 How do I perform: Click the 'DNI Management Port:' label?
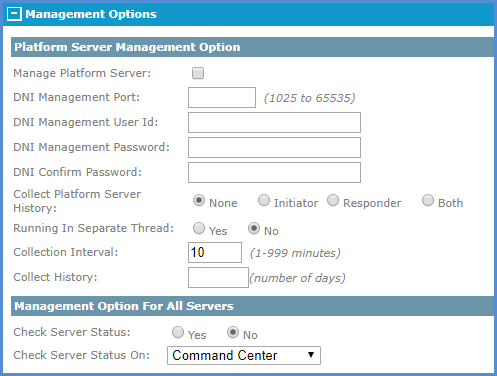76,97
